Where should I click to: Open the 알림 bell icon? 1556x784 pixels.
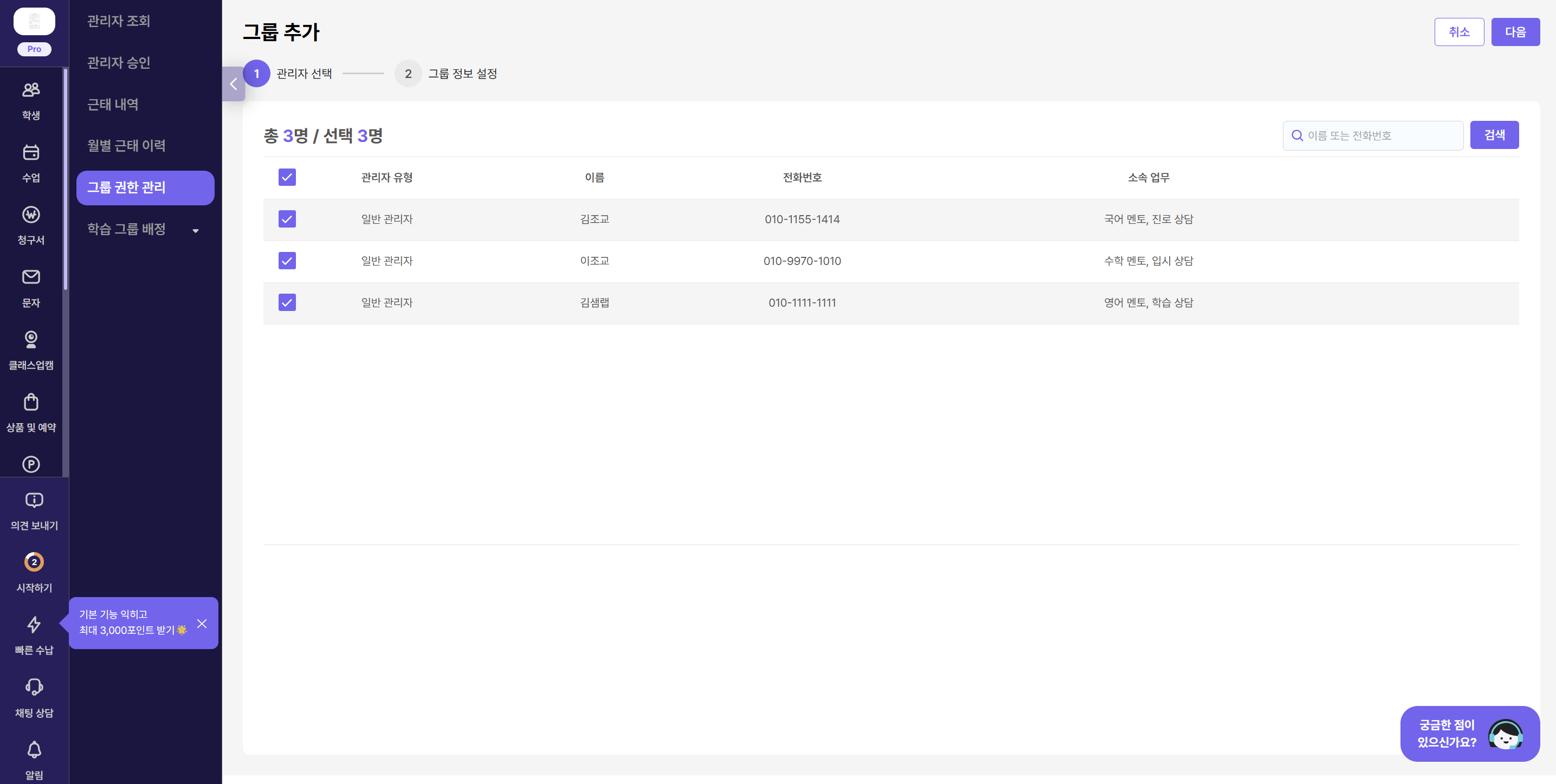[x=34, y=749]
